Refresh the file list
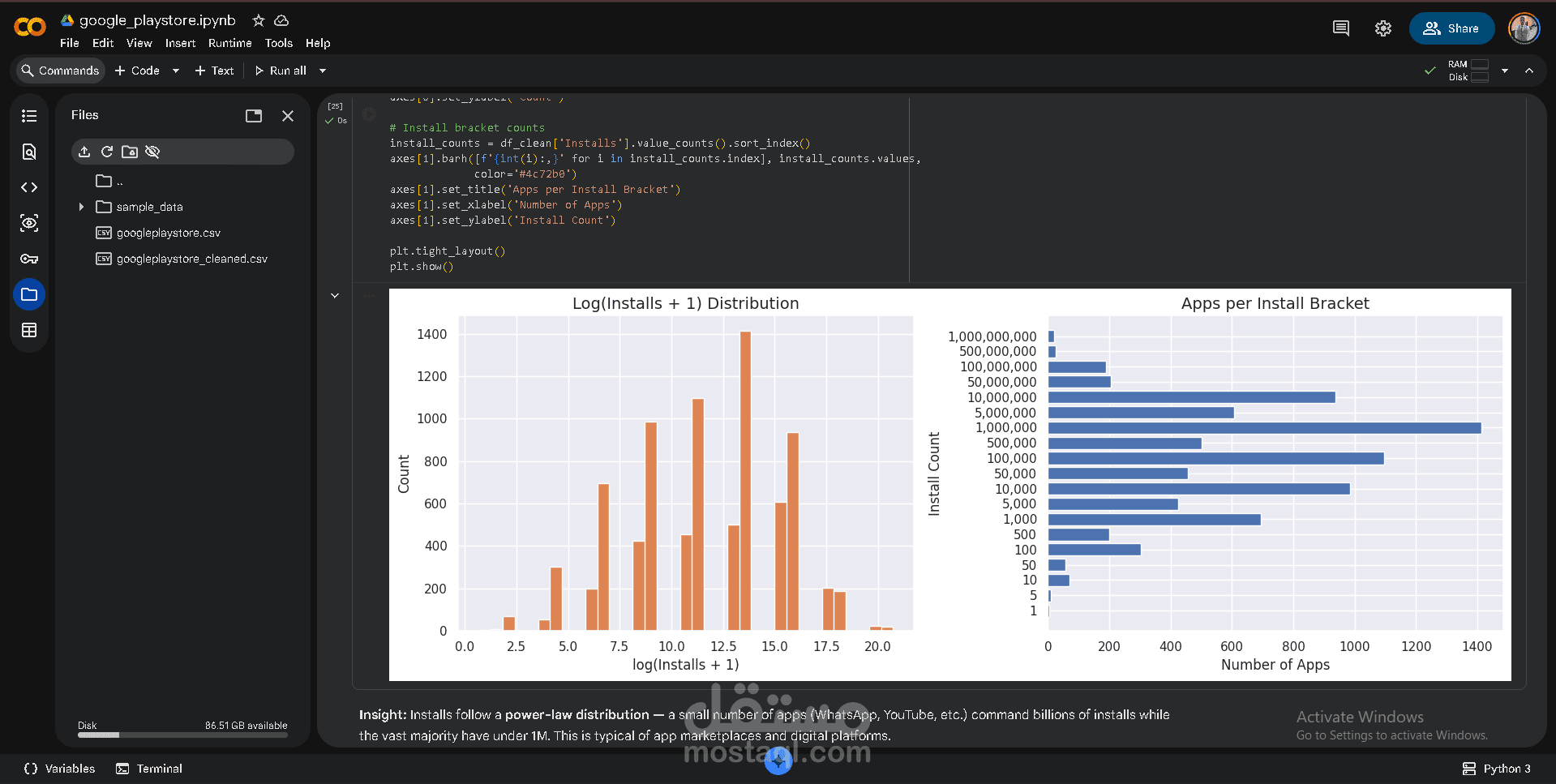This screenshot has width=1556, height=784. (x=107, y=152)
